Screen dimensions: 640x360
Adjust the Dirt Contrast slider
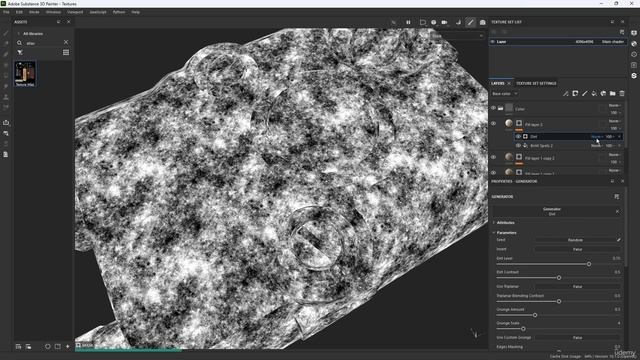pyautogui.click(x=559, y=278)
